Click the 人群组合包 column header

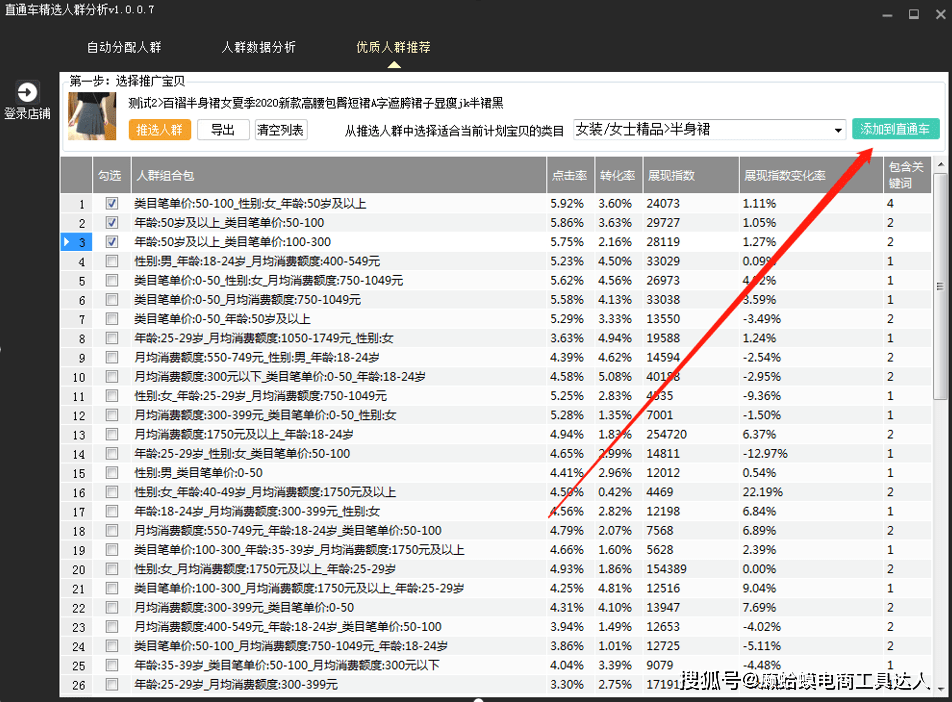(338, 176)
